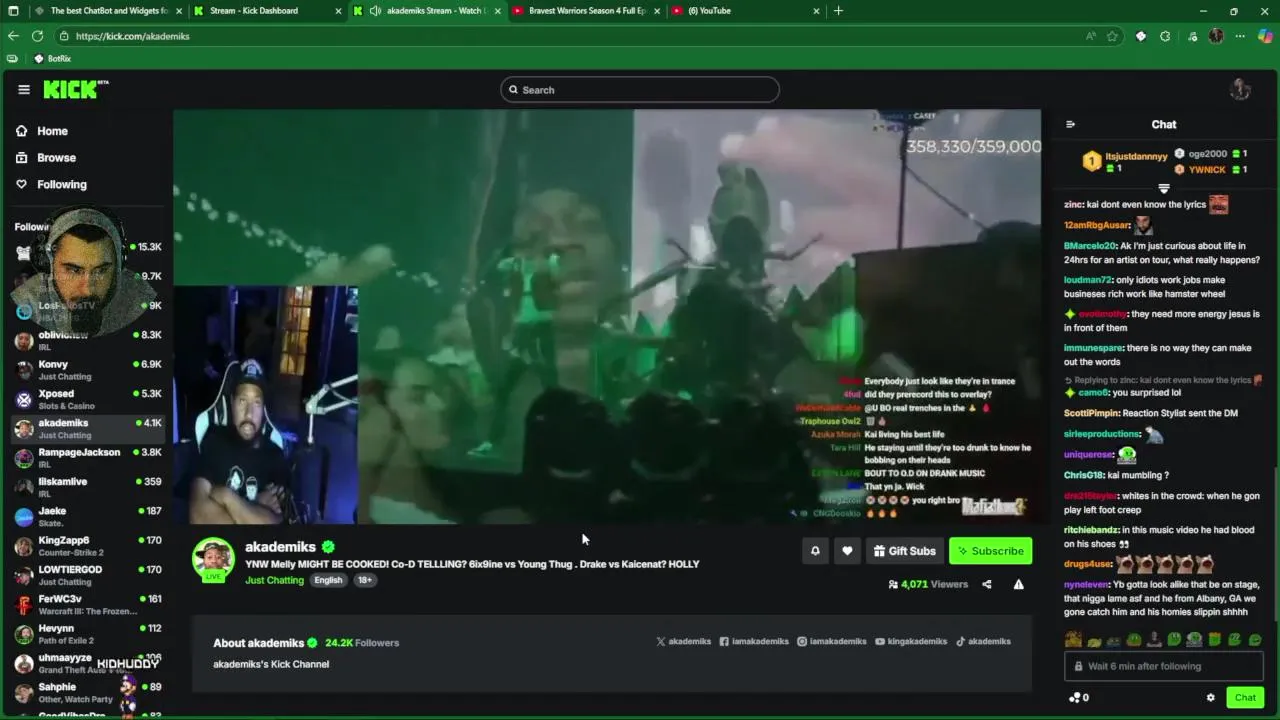
Task: Click the English language tag
Action: click(328, 580)
